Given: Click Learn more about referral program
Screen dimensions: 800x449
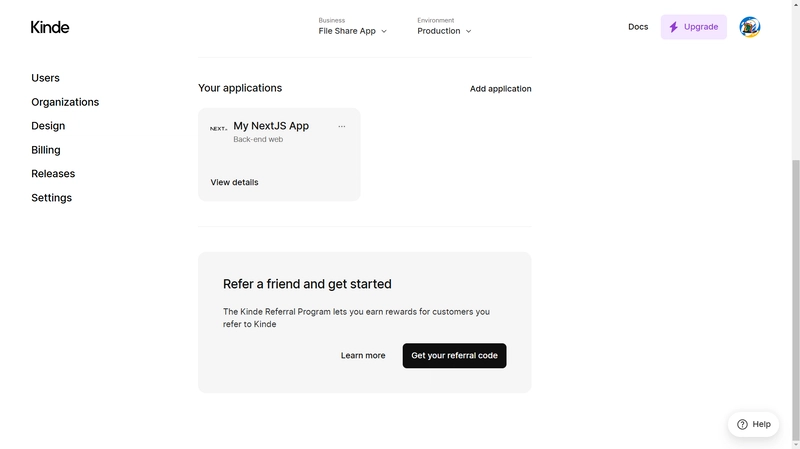Looking at the screenshot, I should click(363, 356).
